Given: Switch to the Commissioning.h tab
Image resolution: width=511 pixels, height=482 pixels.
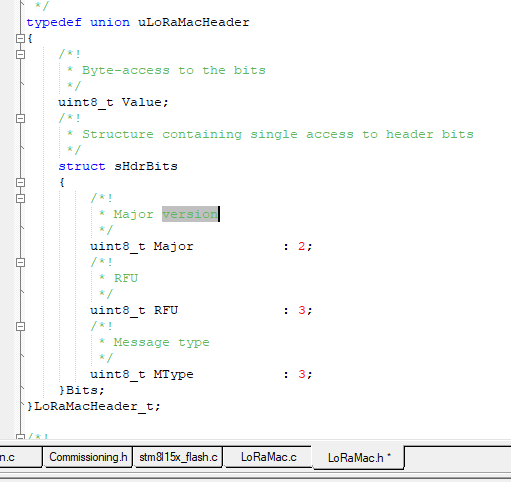Looking at the screenshot, I should click(88, 457).
